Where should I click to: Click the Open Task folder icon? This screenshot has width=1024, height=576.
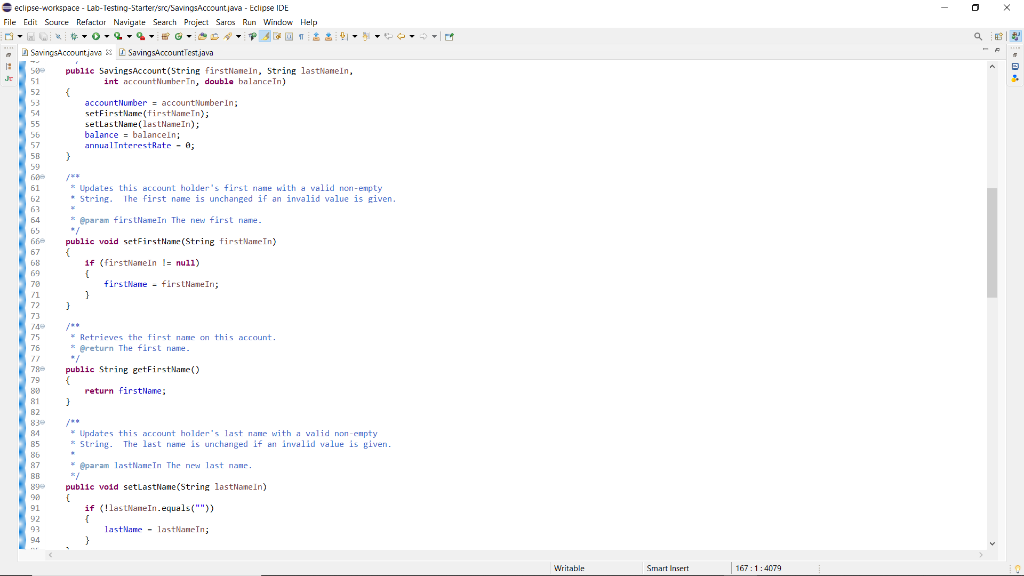click(215, 37)
